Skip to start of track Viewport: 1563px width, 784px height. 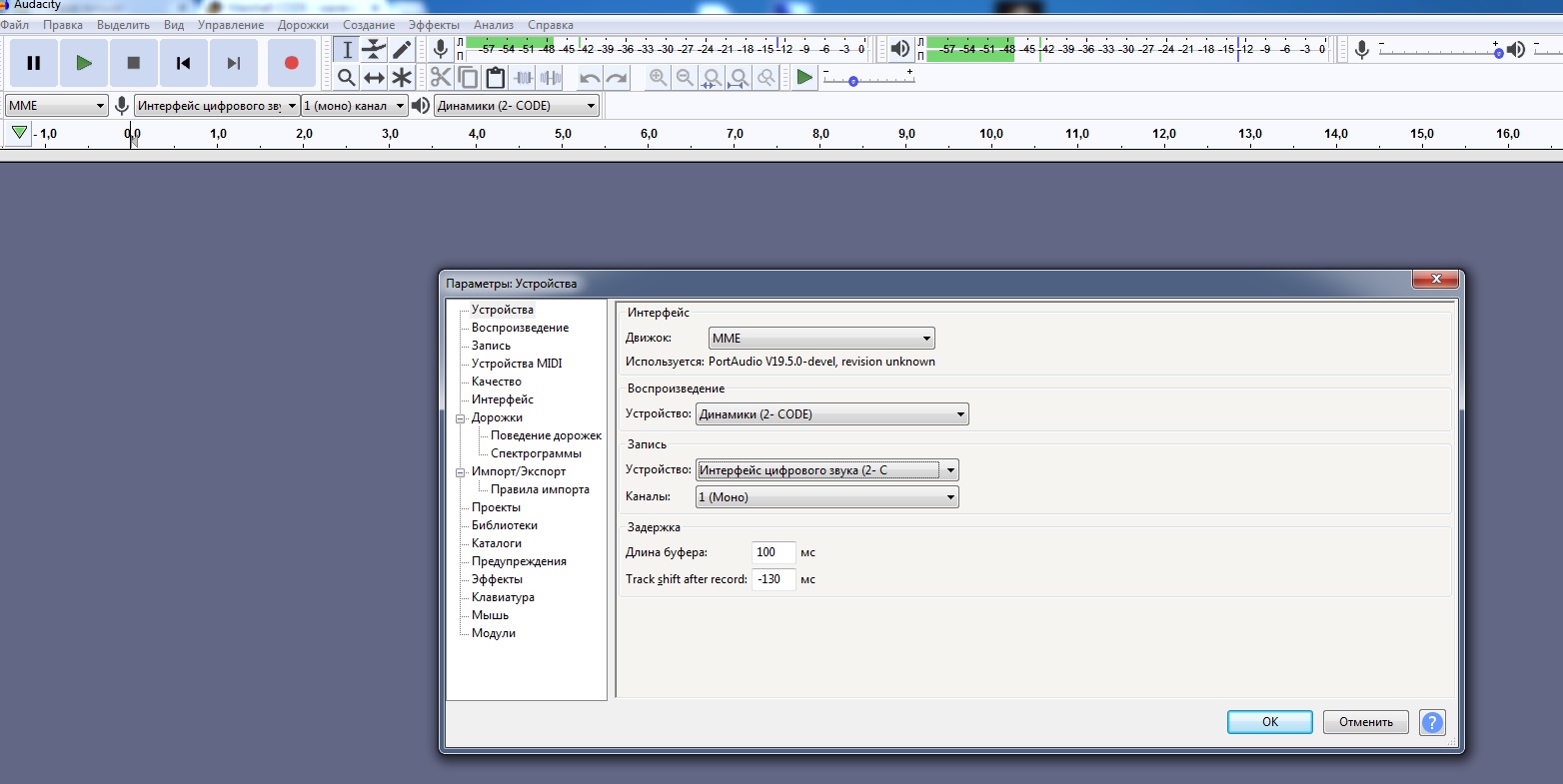[x=184, y=63]
